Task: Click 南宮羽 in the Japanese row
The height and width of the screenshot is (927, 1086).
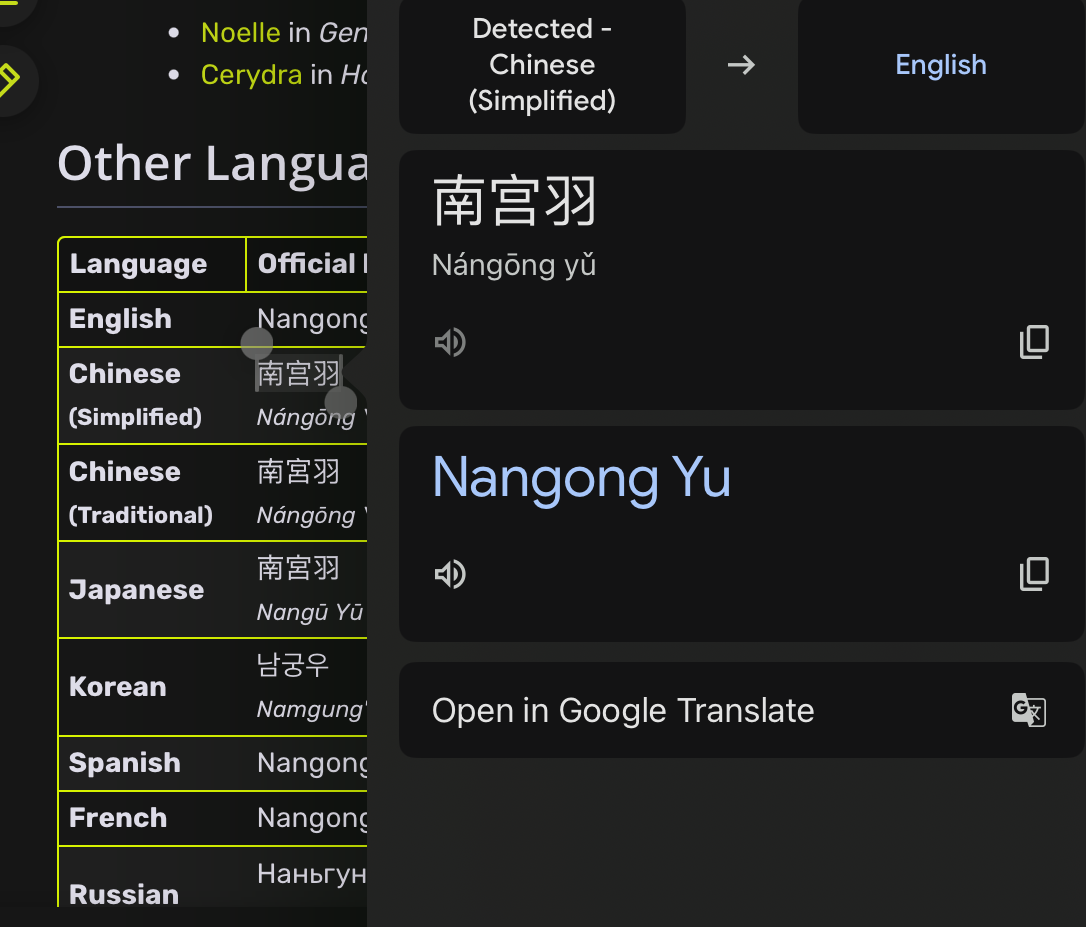Action: [299, 568]
